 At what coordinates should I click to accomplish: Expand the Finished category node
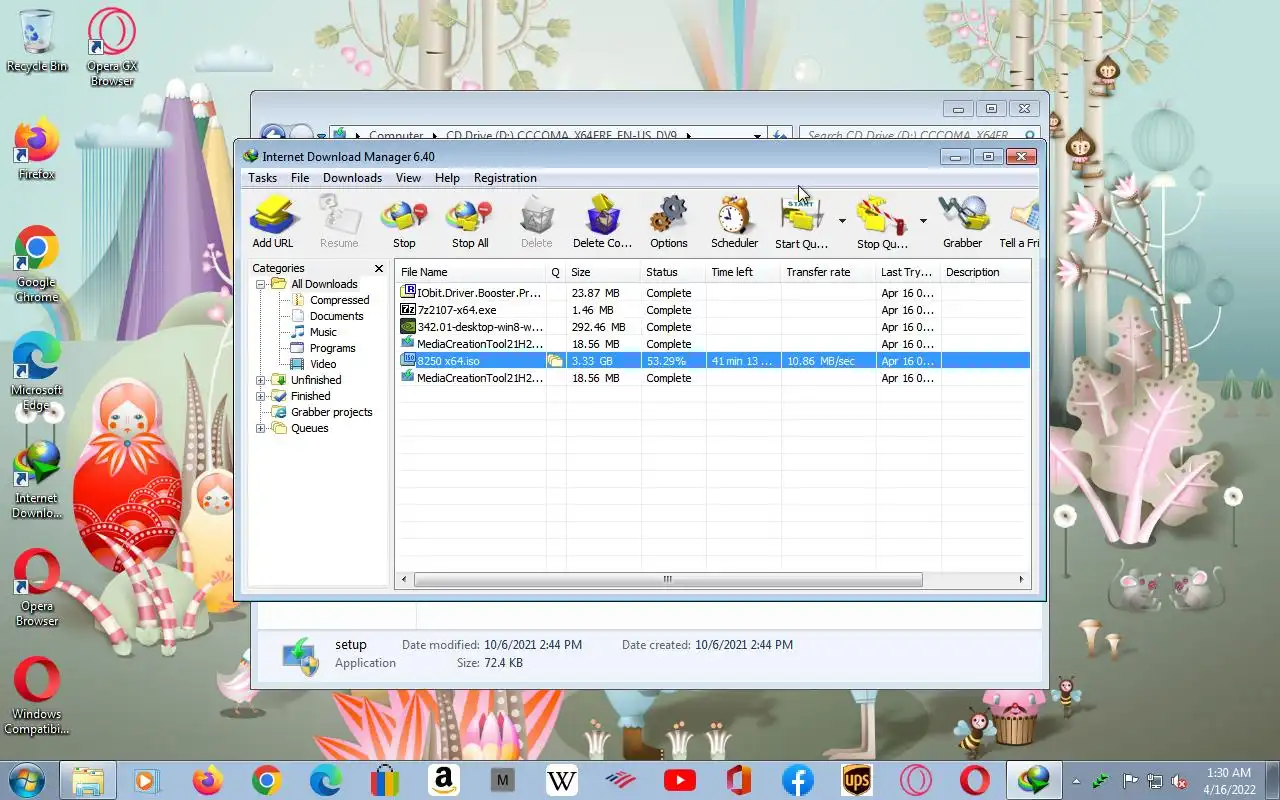point(261,396)
